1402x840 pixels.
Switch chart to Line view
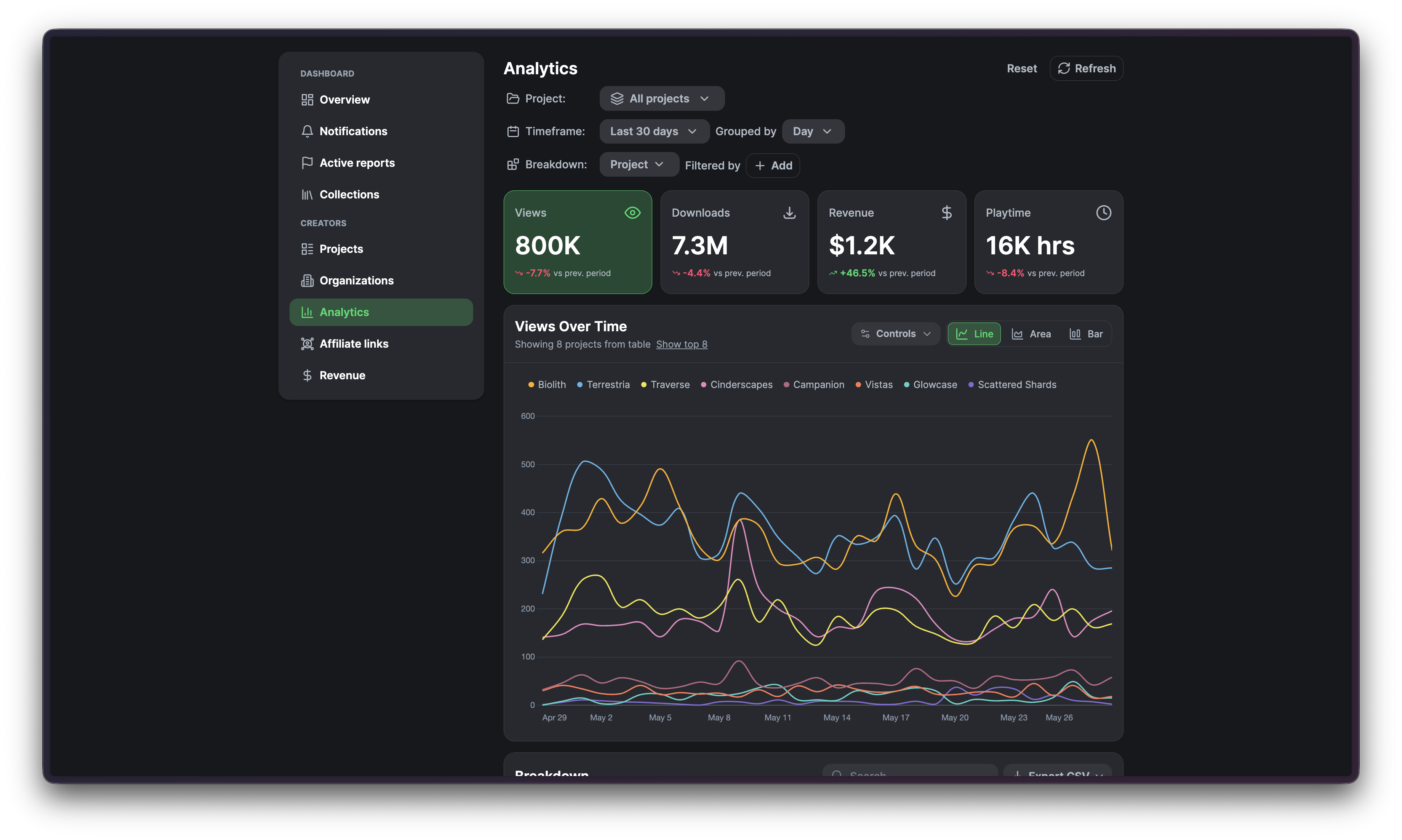tap(974, 334)
